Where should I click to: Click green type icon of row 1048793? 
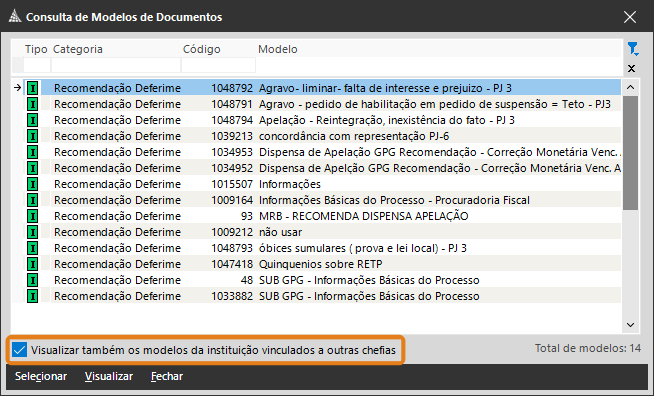(x=33, y=248)
